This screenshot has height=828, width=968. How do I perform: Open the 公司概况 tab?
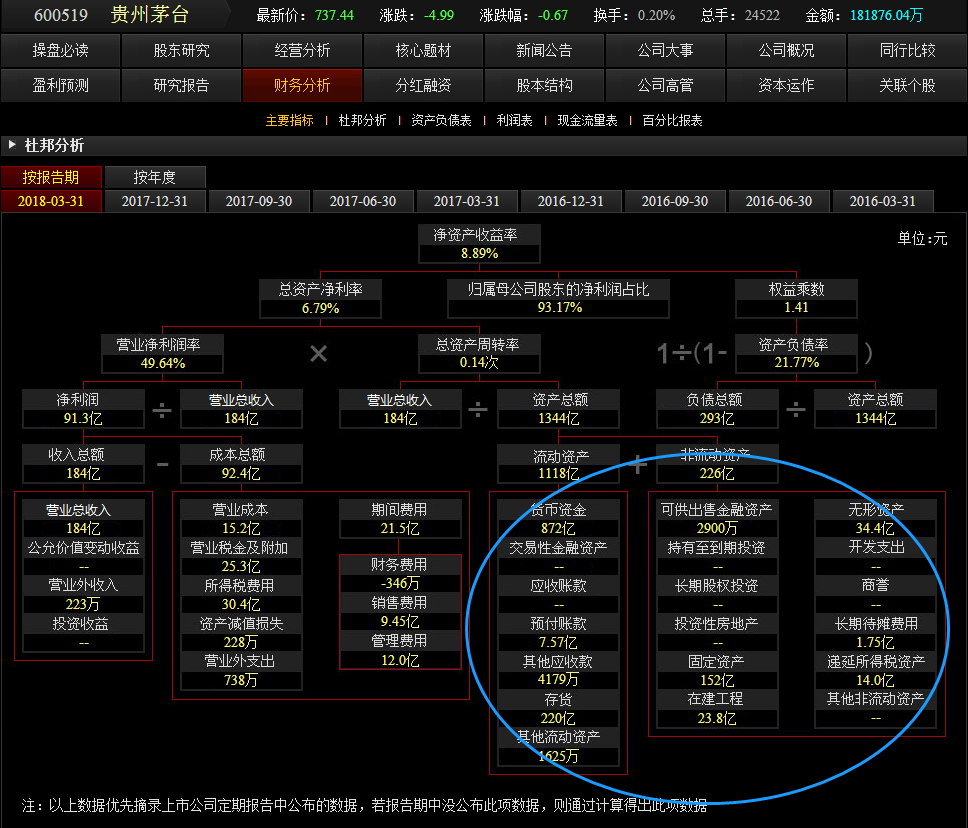pyautogui.click(x=786, y=51)
